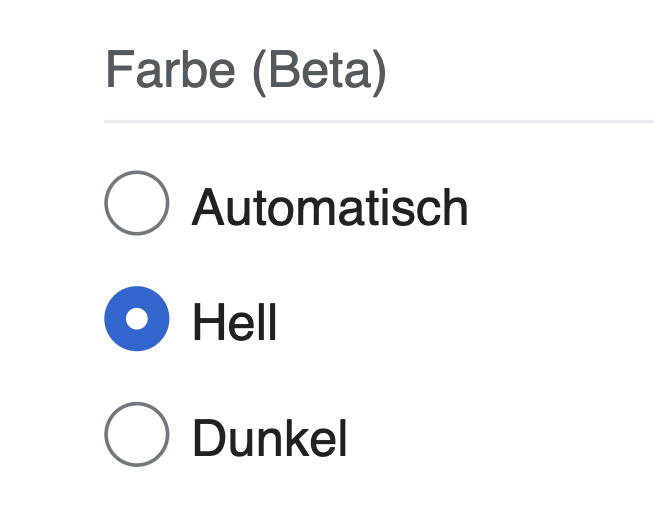Pick the word Hell under Farbe
This screenshot has width=654, height=524.
point(234,323)
